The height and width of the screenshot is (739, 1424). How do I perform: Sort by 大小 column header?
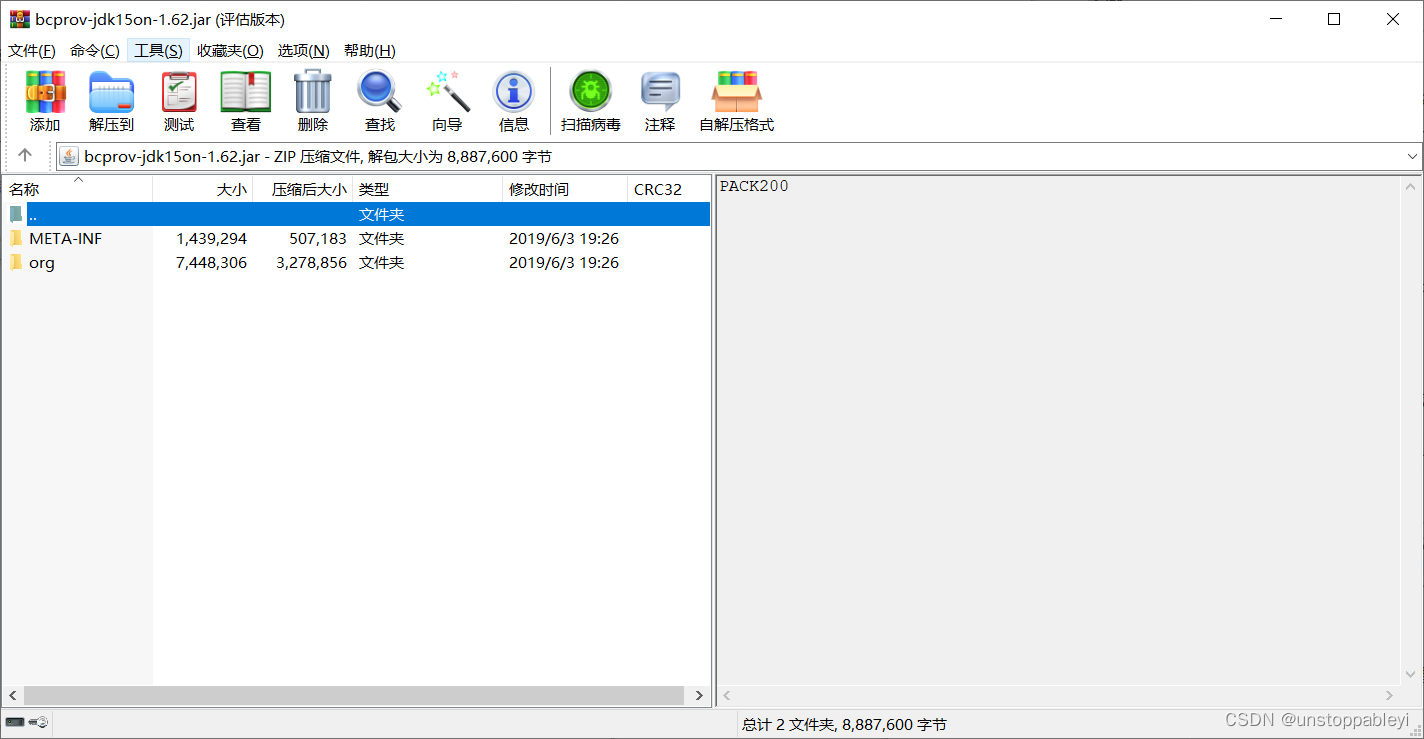[203, 189]
